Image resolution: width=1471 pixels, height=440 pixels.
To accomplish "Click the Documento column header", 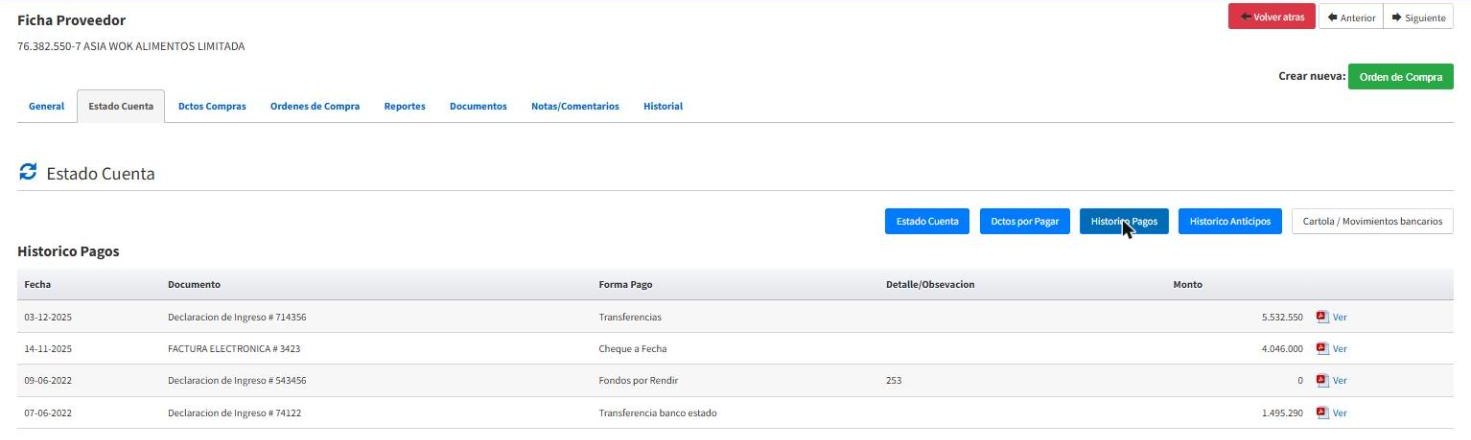I will point(194,285).
